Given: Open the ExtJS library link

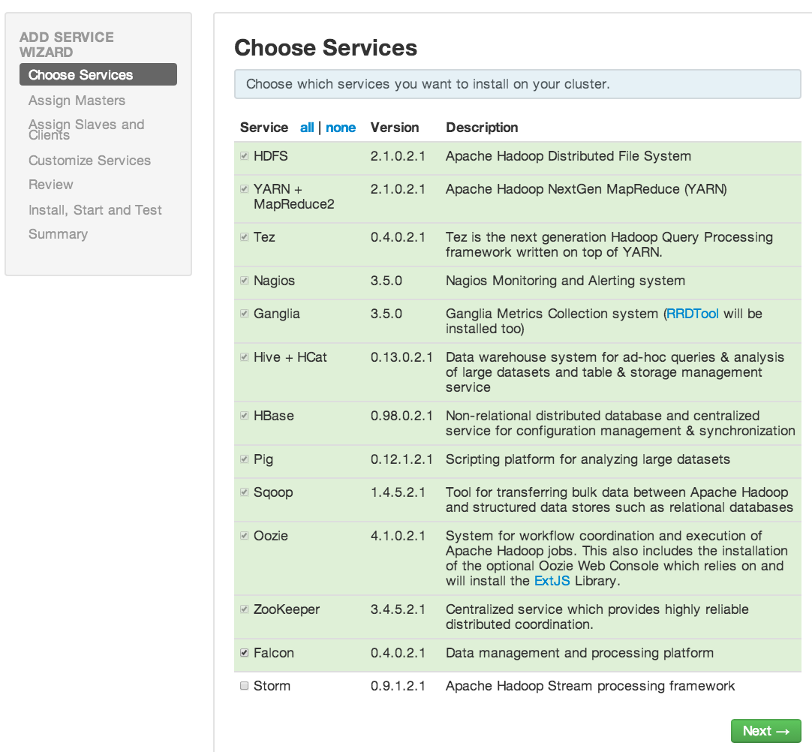Looking at the screenshot, I should point(552,581).
